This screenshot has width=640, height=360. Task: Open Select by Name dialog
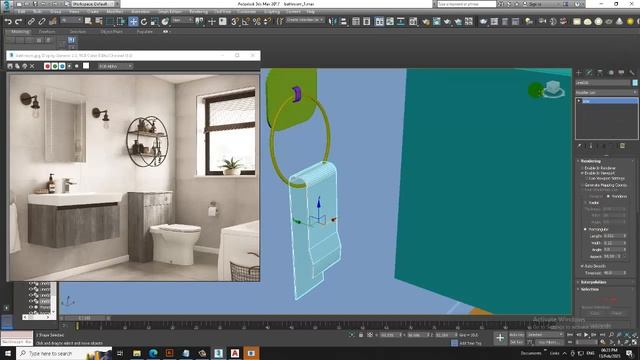tap(99, 21)
